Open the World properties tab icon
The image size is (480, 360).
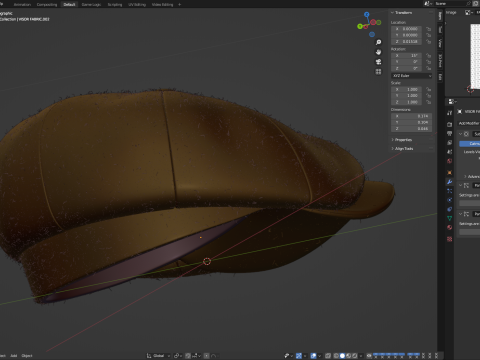[450, 161]
